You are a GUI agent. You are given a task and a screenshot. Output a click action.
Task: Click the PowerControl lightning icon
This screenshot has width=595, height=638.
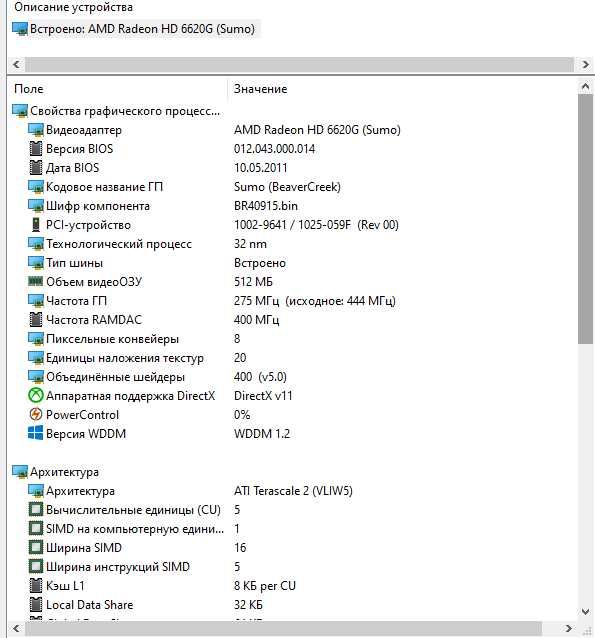36,415
